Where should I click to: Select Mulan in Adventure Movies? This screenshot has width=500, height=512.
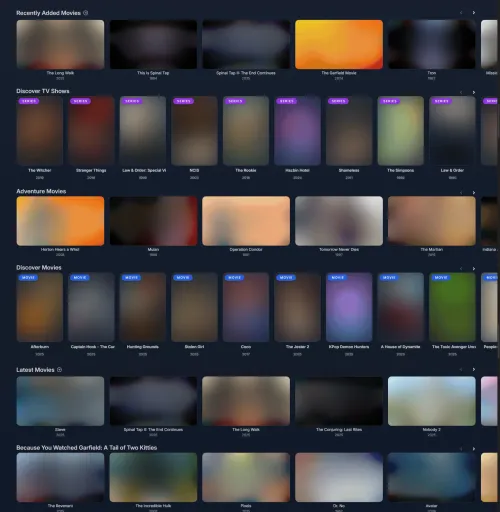(153, 221)
